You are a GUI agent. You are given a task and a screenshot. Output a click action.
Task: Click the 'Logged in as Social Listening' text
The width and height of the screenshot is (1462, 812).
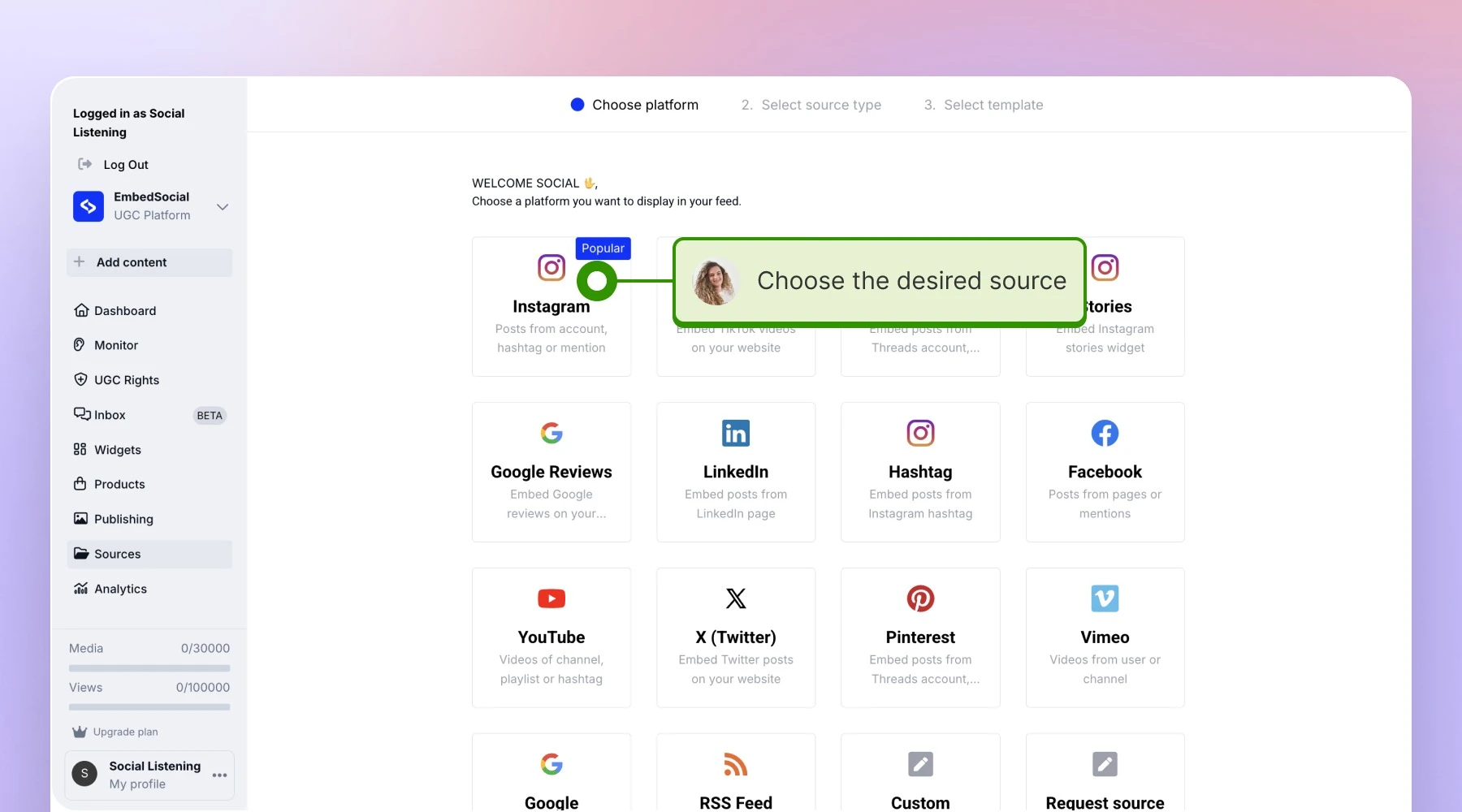129,123
